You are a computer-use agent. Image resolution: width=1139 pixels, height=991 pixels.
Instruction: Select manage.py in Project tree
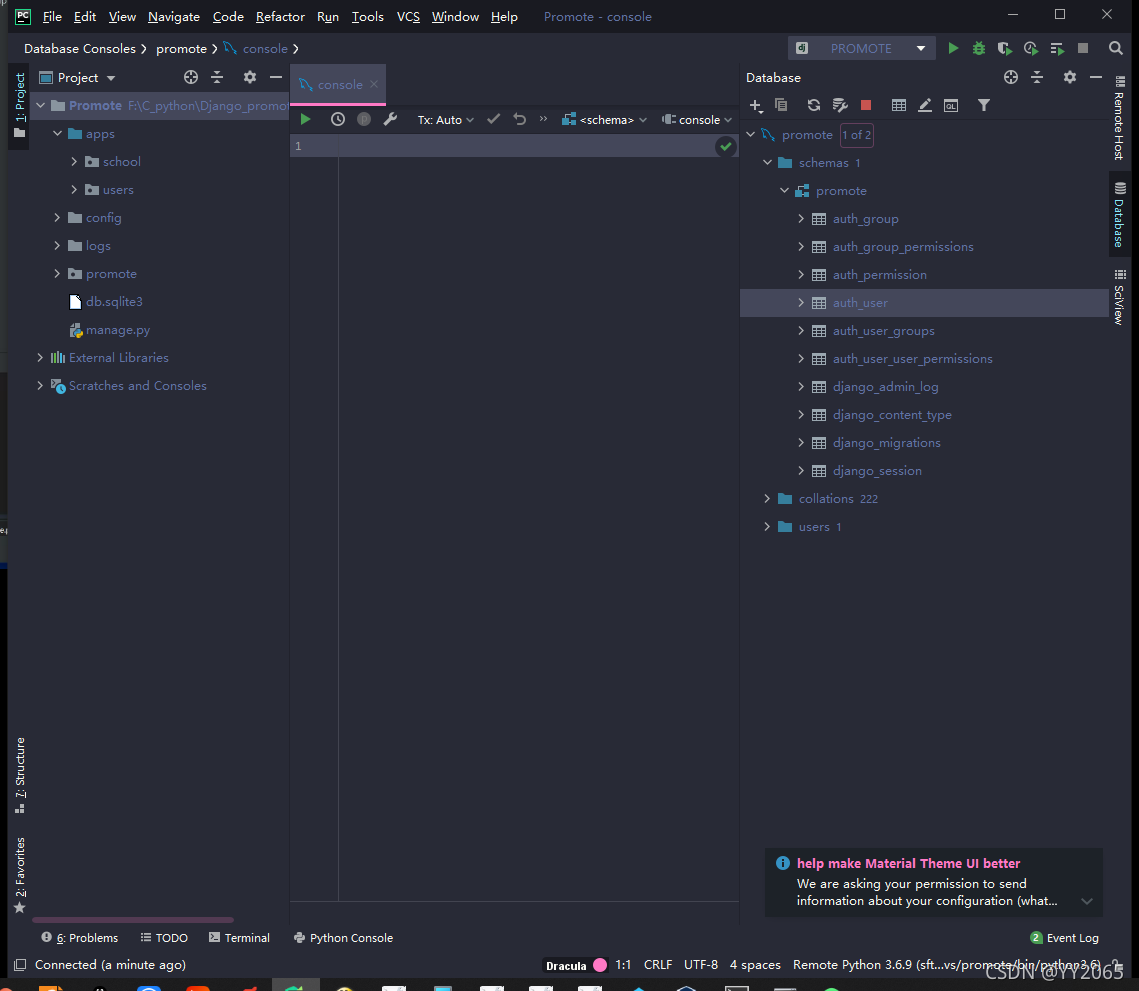(118, 330)
